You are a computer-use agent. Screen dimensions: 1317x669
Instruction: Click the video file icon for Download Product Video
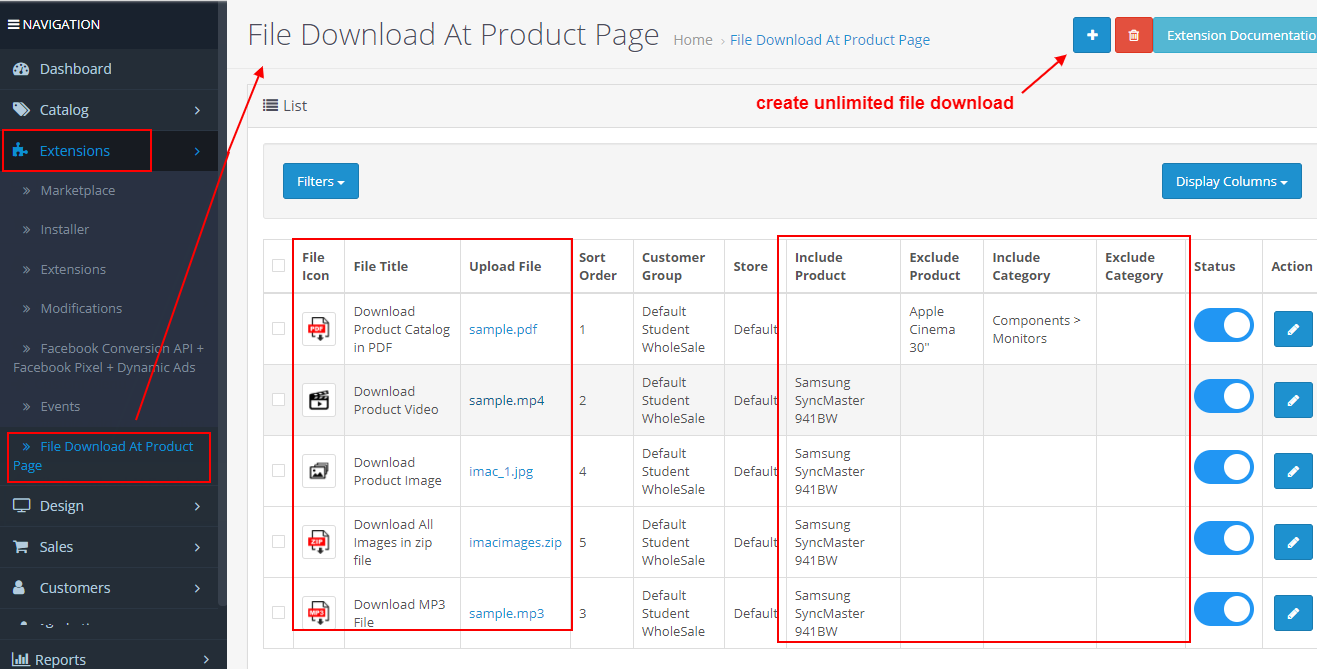(319, 398)
